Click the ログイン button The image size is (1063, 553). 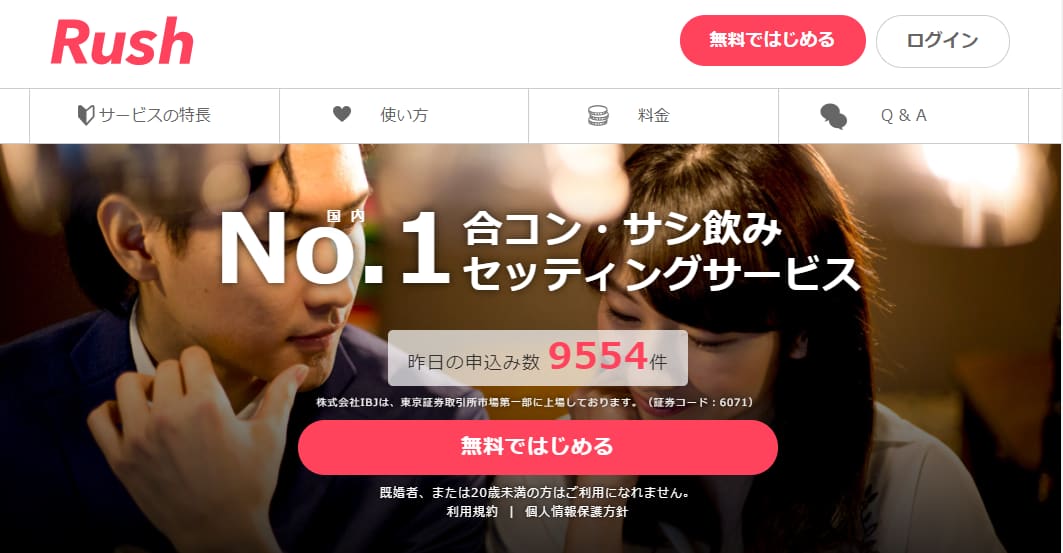click(x=942, y=41)
